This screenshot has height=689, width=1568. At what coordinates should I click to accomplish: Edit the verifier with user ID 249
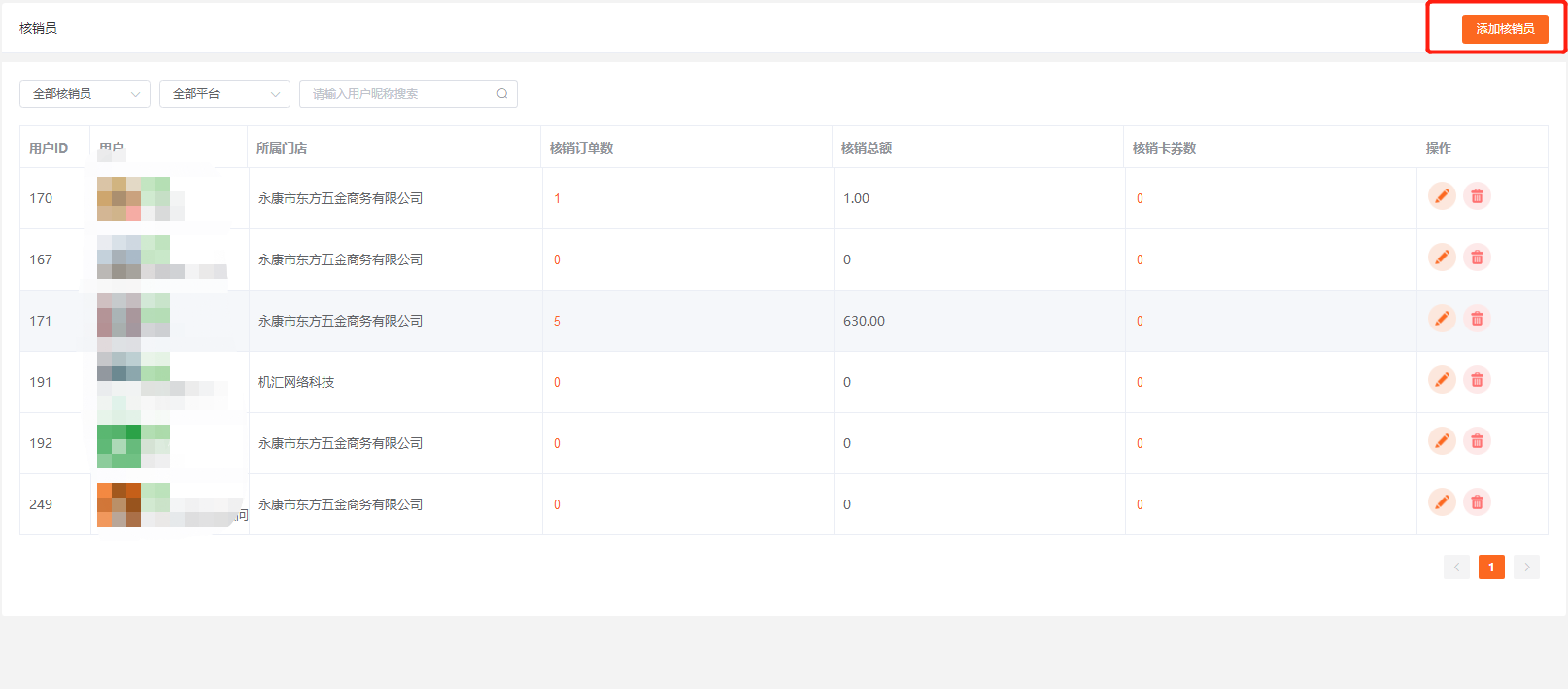click(x=1442, y=502)
